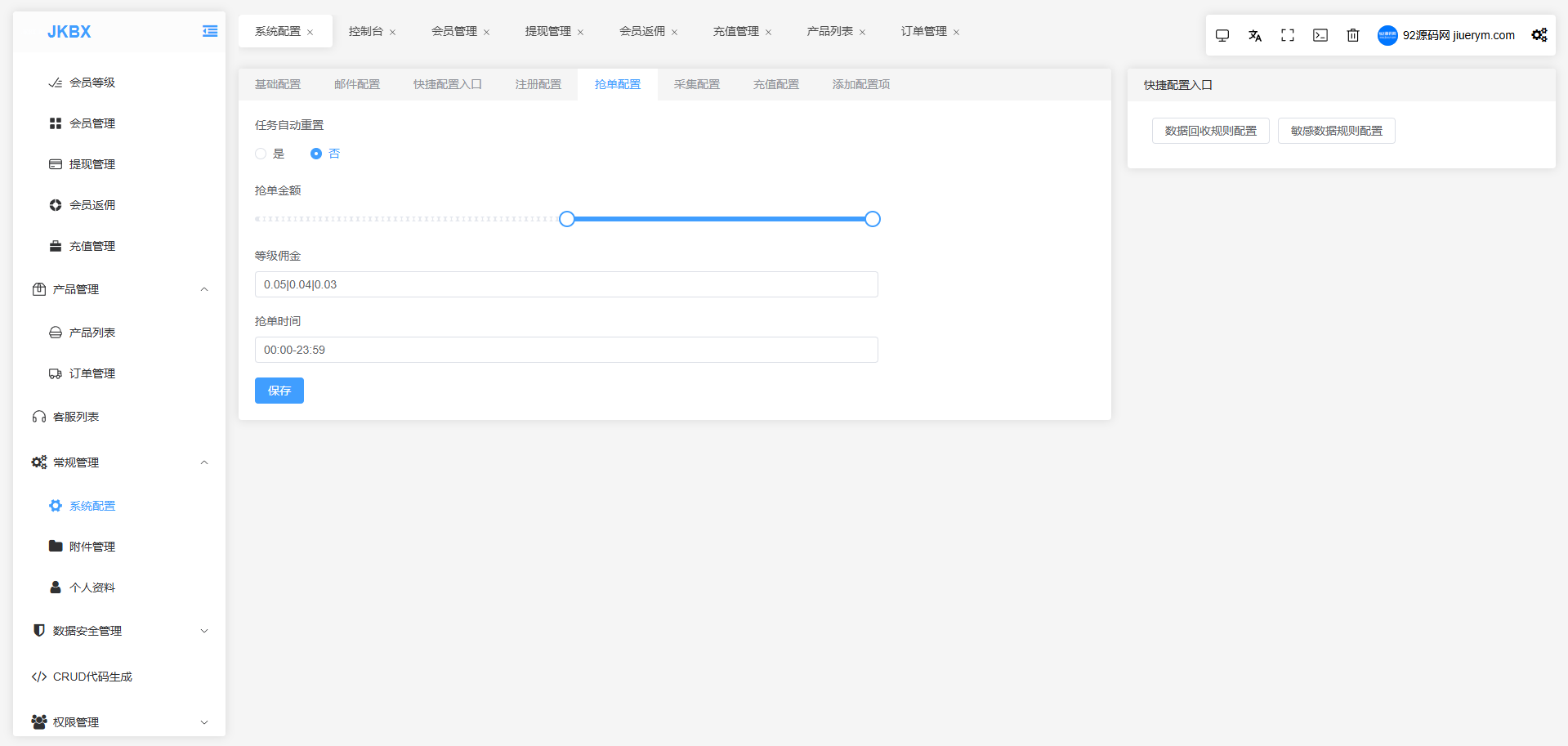Click the 订单管理 truck icon
This screenshot has height=746, width=1568.
pos(56,373)
